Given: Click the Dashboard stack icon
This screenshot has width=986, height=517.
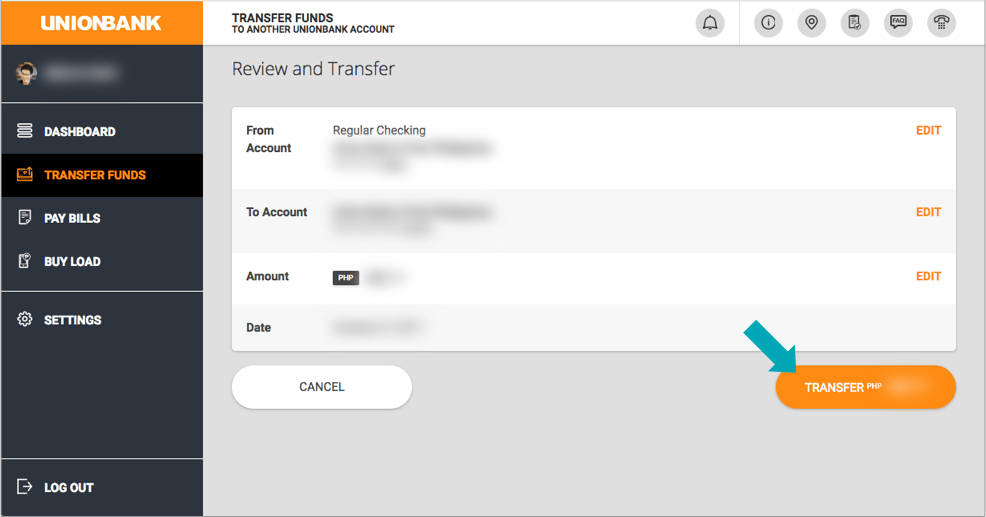Looking at the screenshot, I should click(25, 131).
